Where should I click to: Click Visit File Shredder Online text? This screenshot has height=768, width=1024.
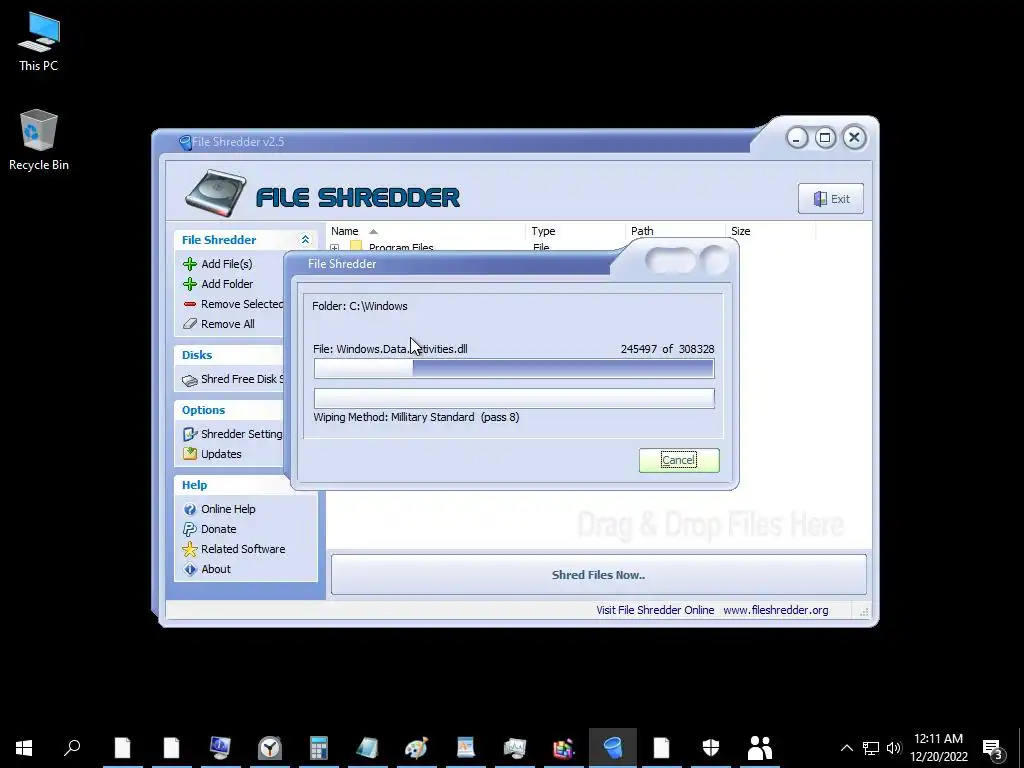655,610
